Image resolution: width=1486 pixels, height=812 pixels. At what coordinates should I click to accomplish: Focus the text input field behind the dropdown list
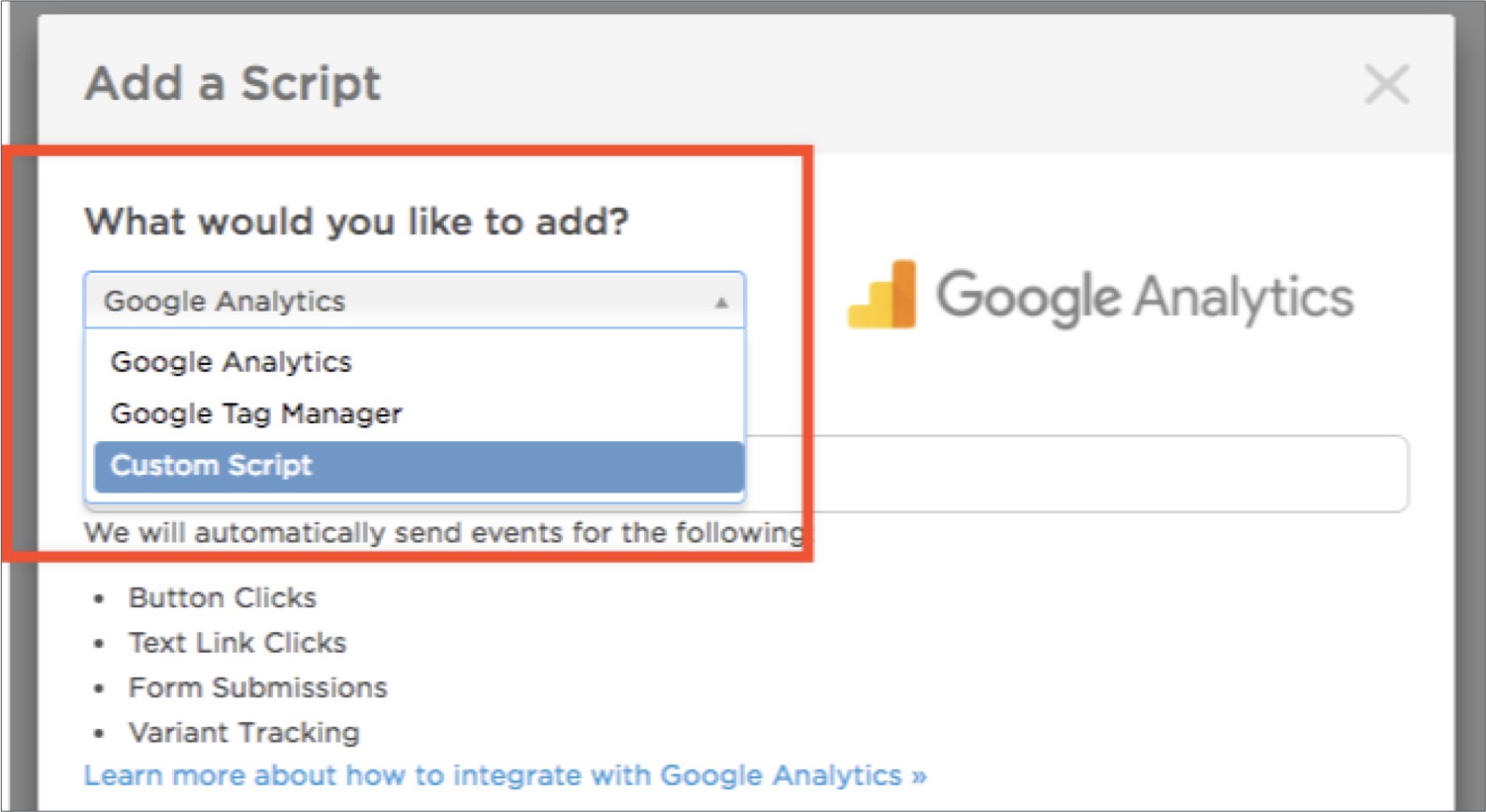click(x=1076, y=474)
